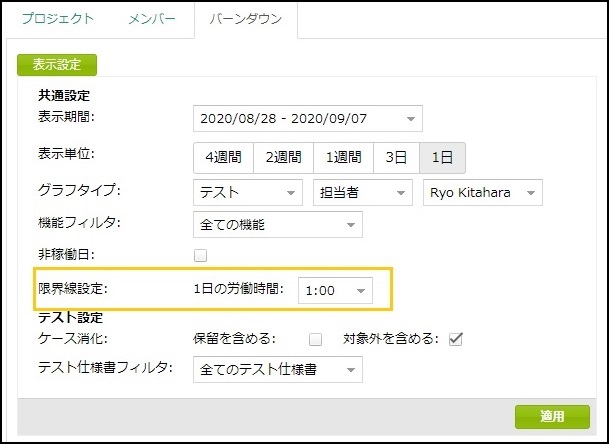Click the 限界線設定 label
609x444 pixels.
73,289
